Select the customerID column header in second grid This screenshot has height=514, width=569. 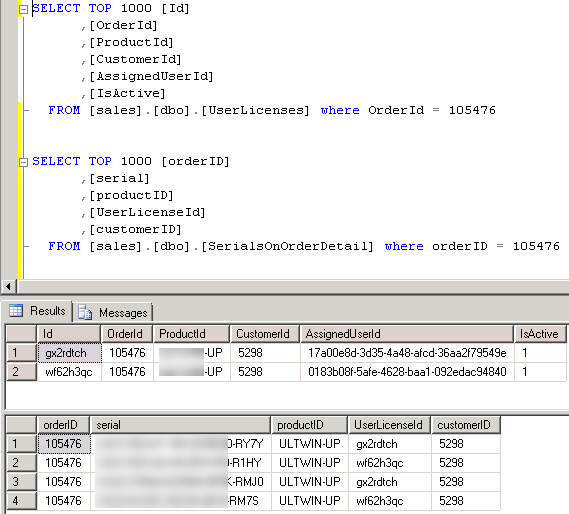(466, 425)
